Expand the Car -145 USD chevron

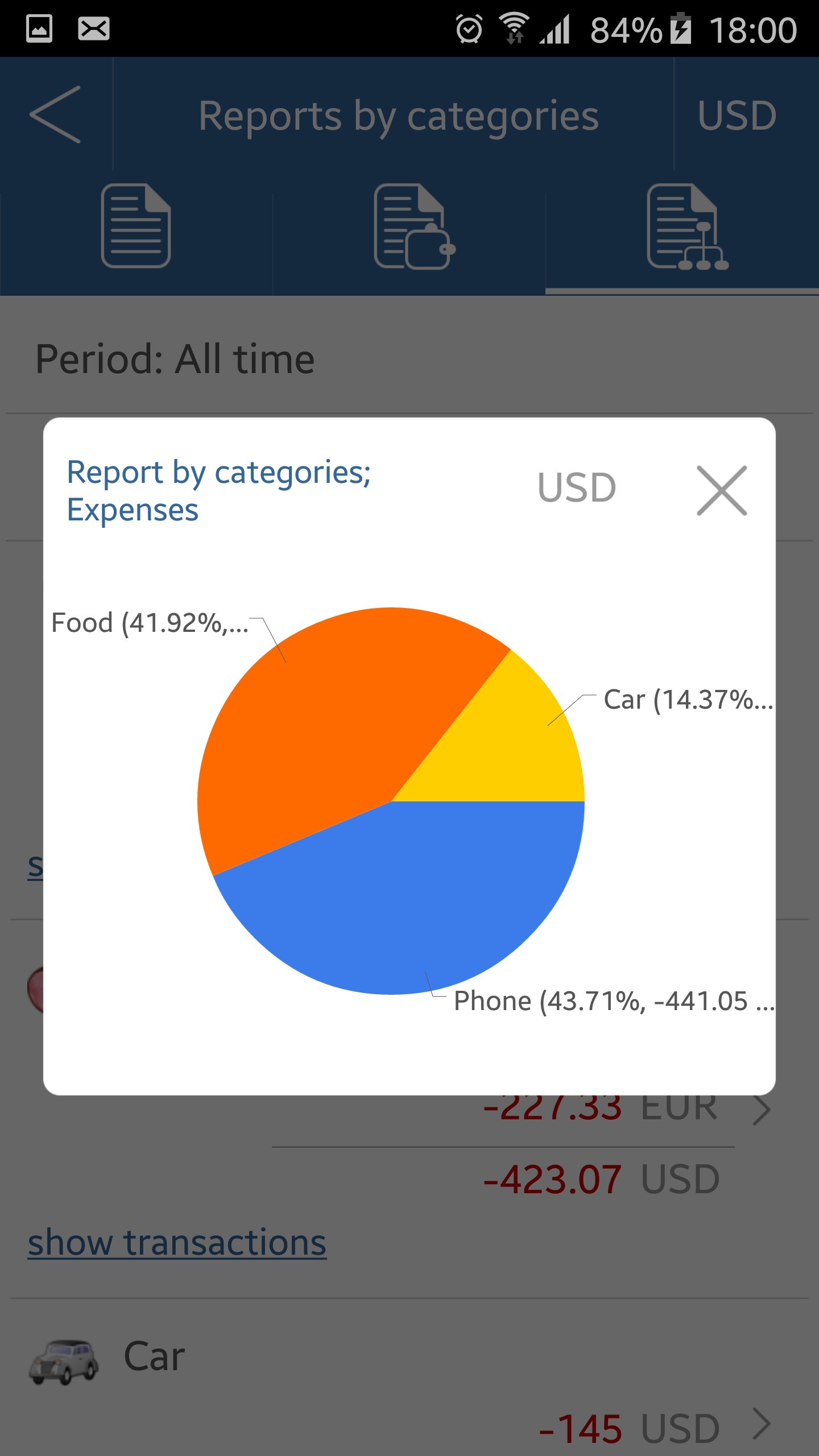pyautogui.click(x=762, y=1424)
